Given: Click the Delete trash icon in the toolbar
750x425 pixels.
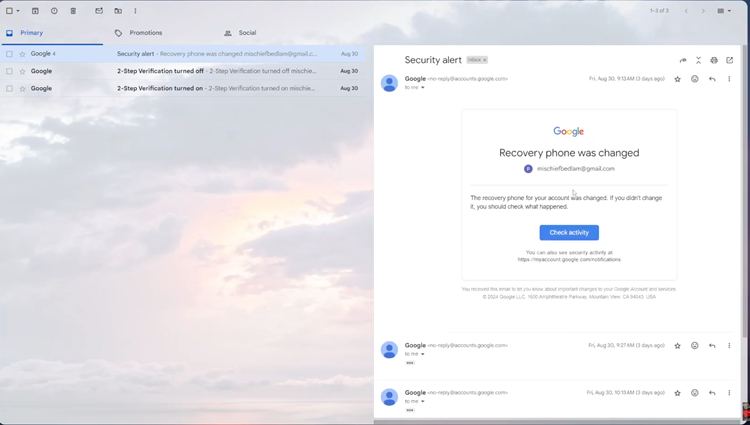Looking at the screenshot, I should (73, 11).
